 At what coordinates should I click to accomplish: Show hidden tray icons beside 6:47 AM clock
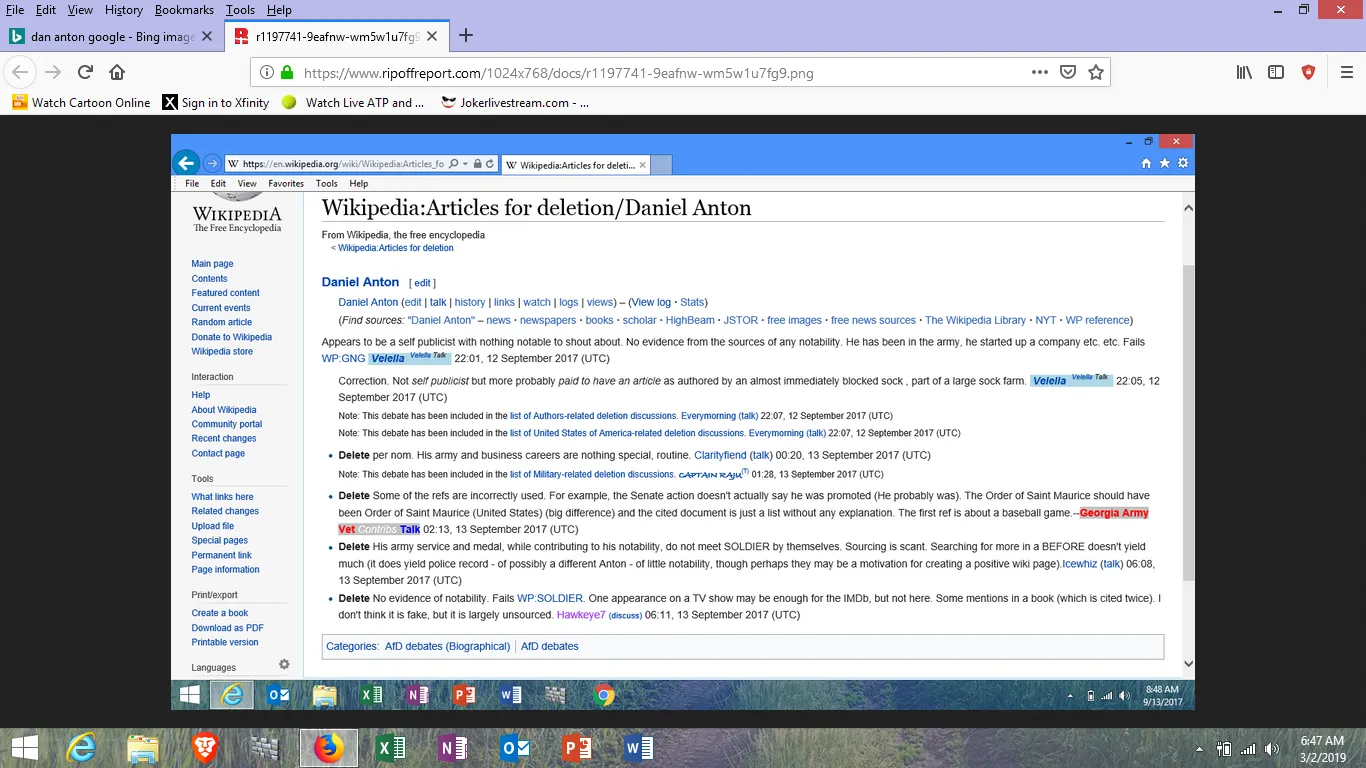(1201, 748)
